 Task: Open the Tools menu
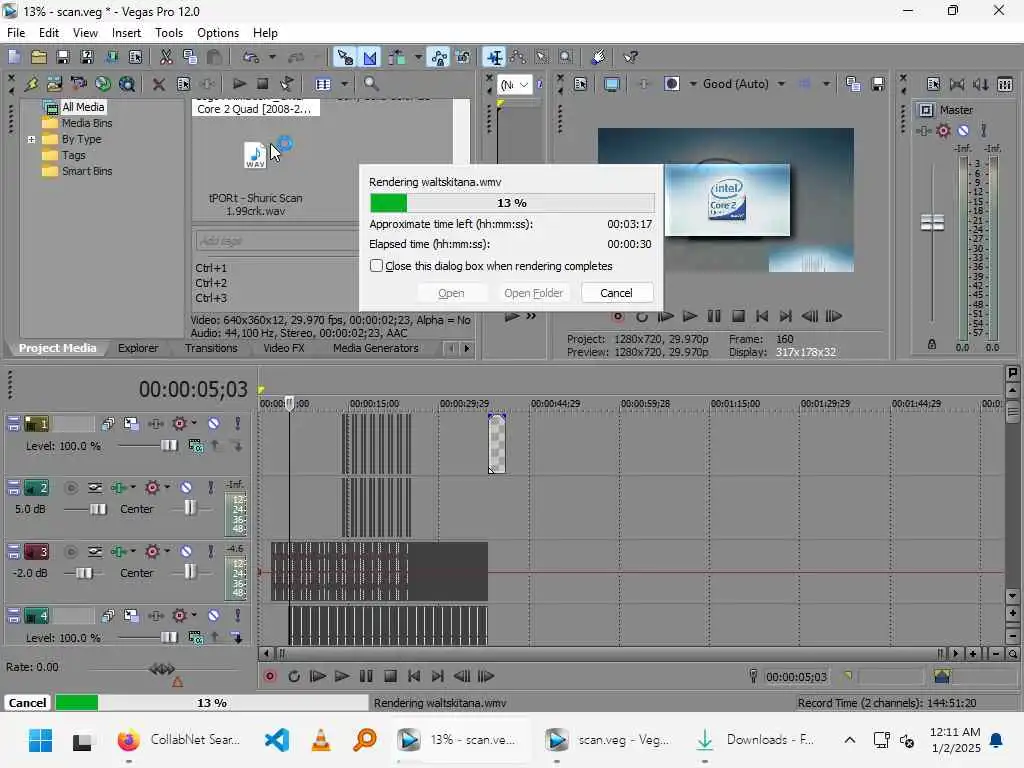point(168,33)
